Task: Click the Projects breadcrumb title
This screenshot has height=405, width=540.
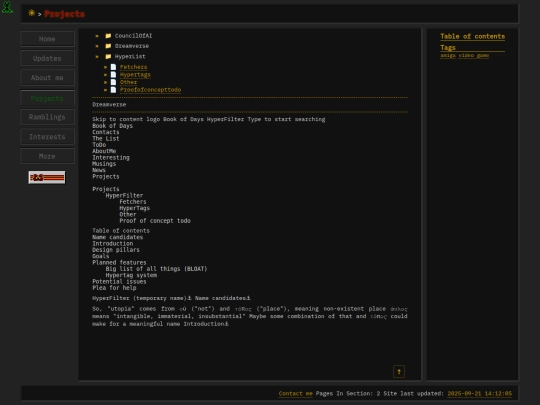Action: coord(64,14)
